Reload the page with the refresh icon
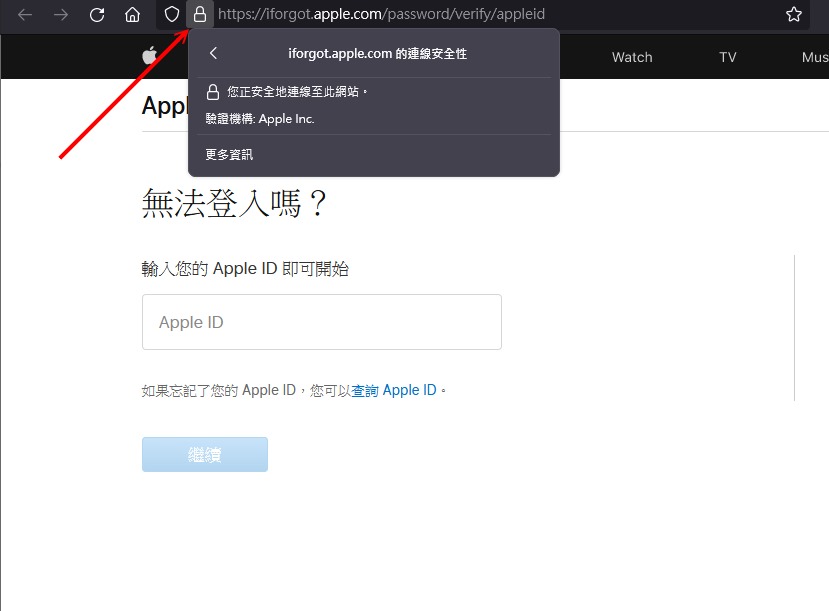This screenshot has width=829, height=611. tap(97, 14)
